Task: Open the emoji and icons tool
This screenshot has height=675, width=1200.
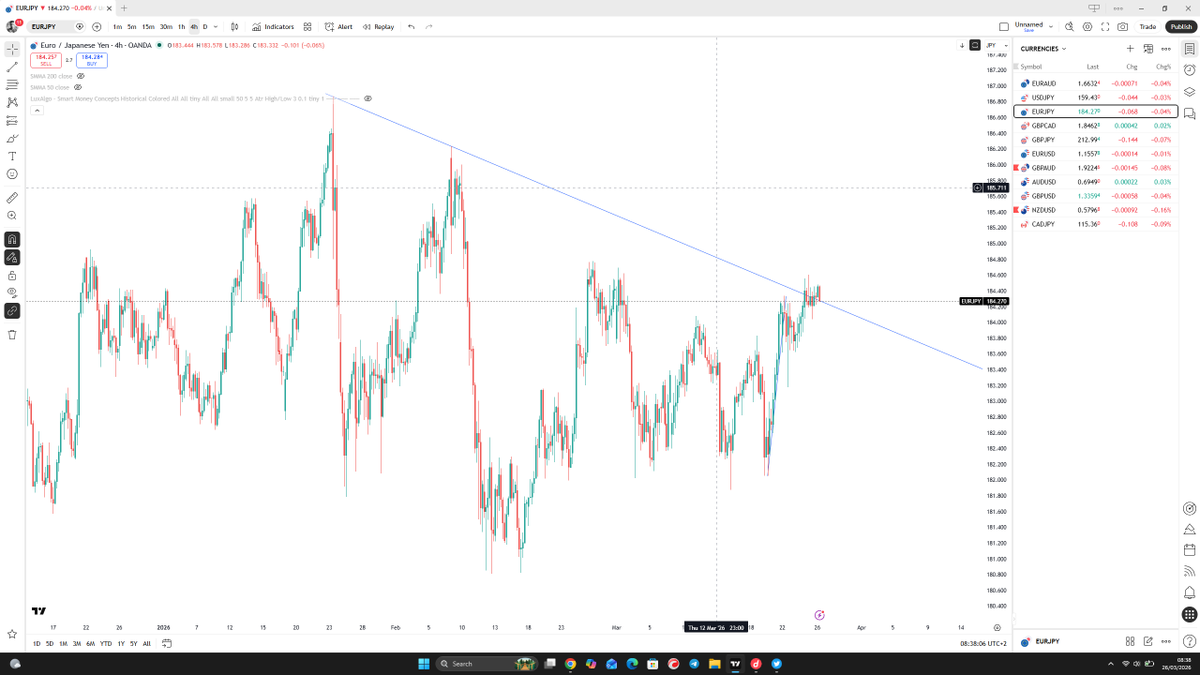Action: click(x=12, y=174)
